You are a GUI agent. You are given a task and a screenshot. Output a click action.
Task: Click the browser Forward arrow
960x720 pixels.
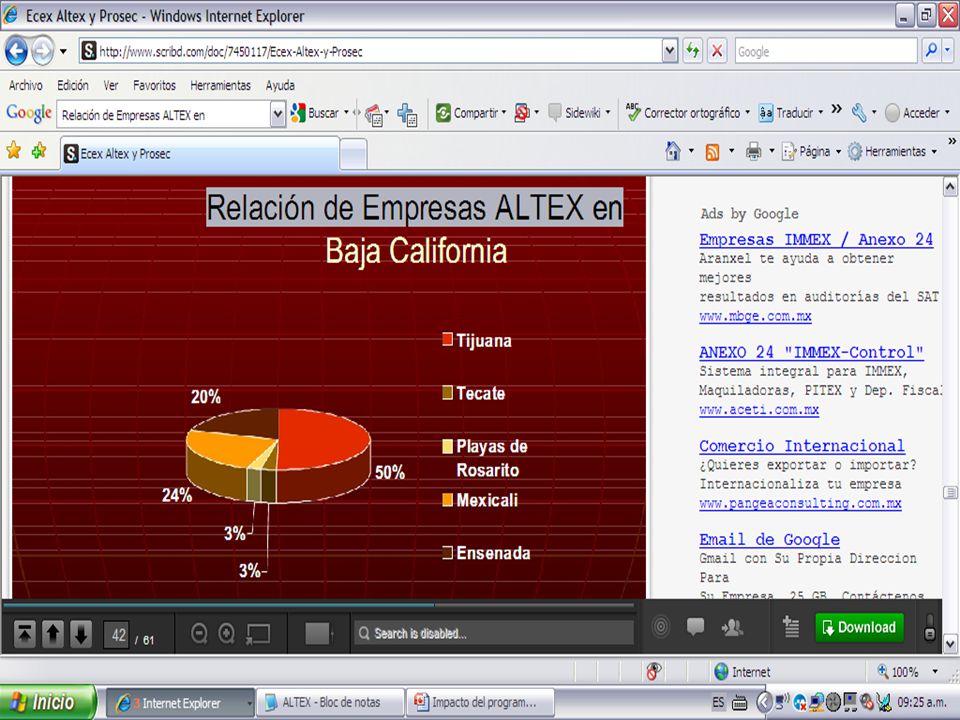click(42, 51)
